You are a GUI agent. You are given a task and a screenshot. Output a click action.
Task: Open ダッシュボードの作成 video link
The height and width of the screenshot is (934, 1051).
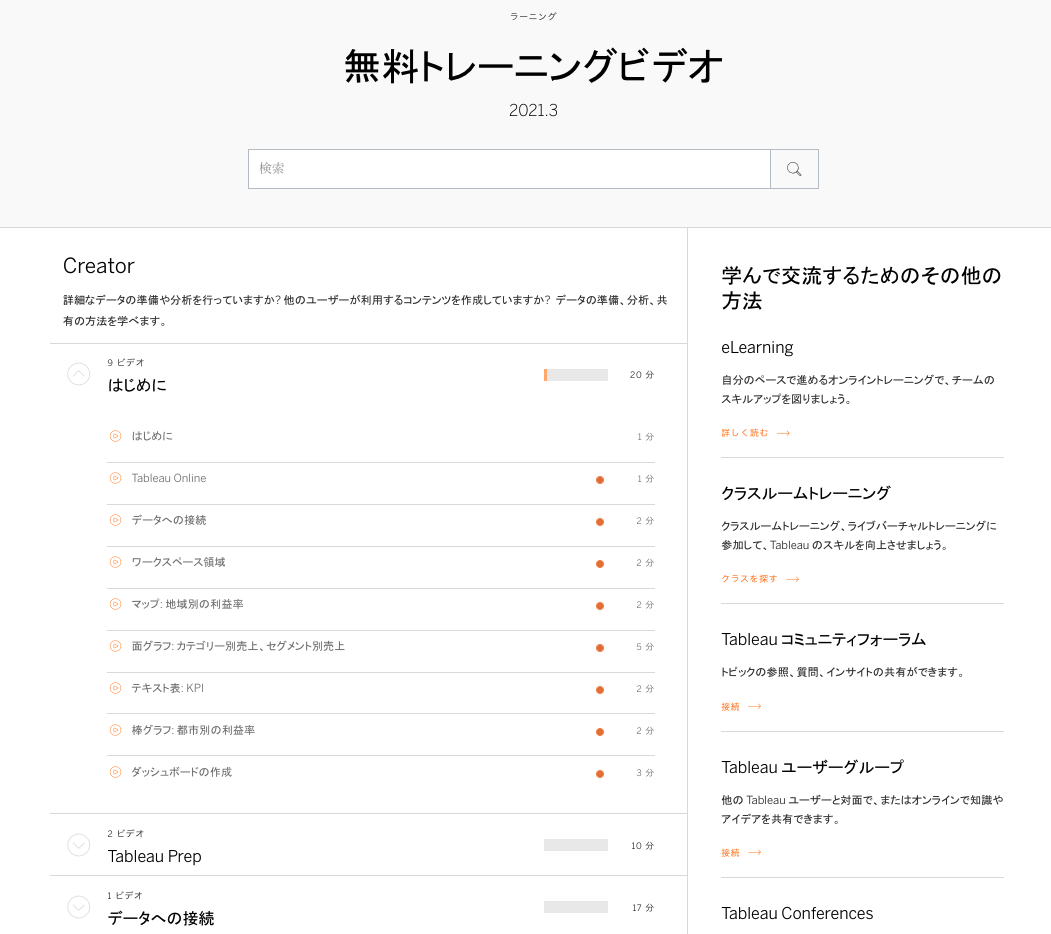pos(182,772)
